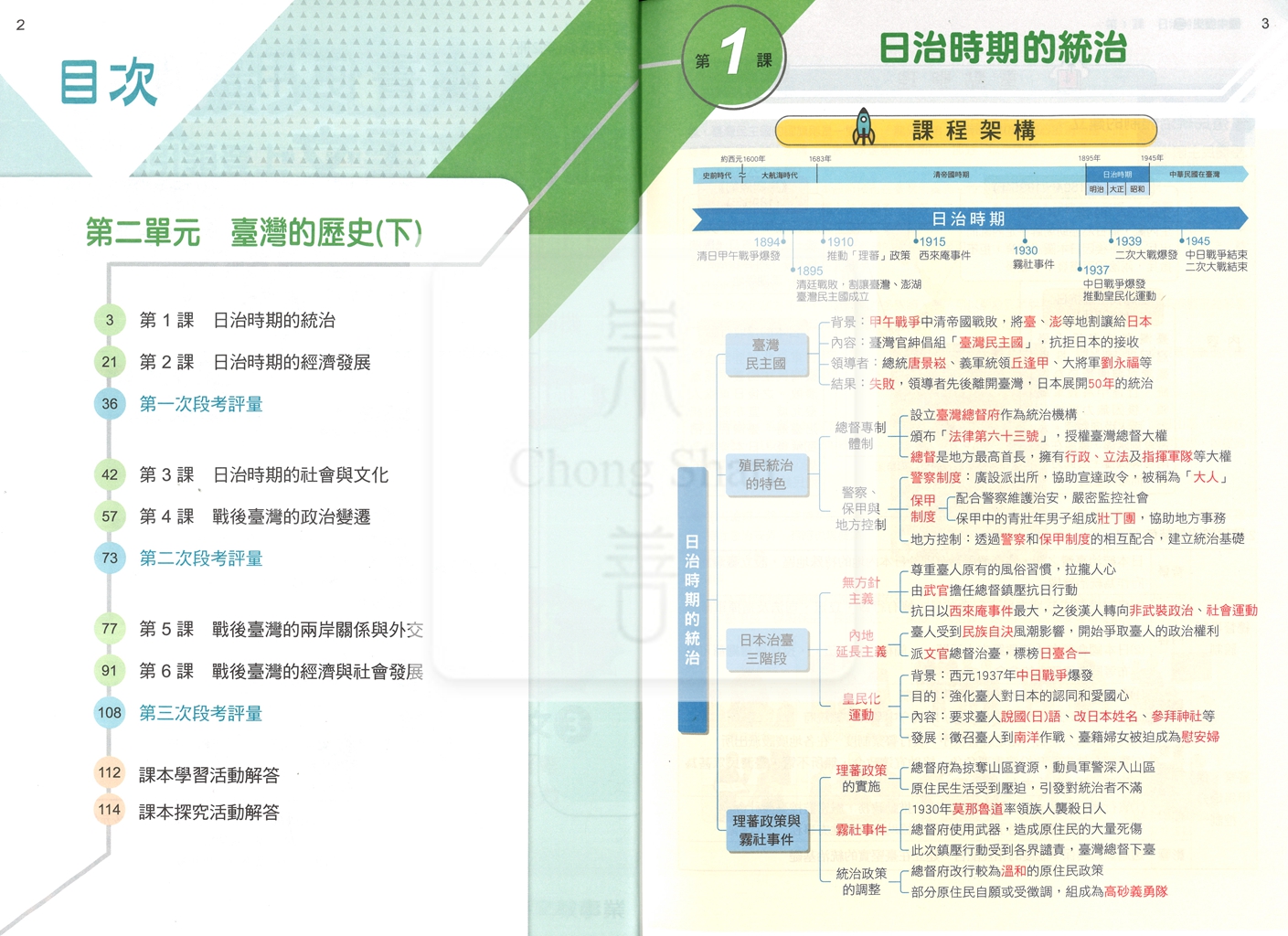The width and height of the screenshot is (1288, 936).
Task: Open 第一次段考評量 entry
Action: [201, 404]
